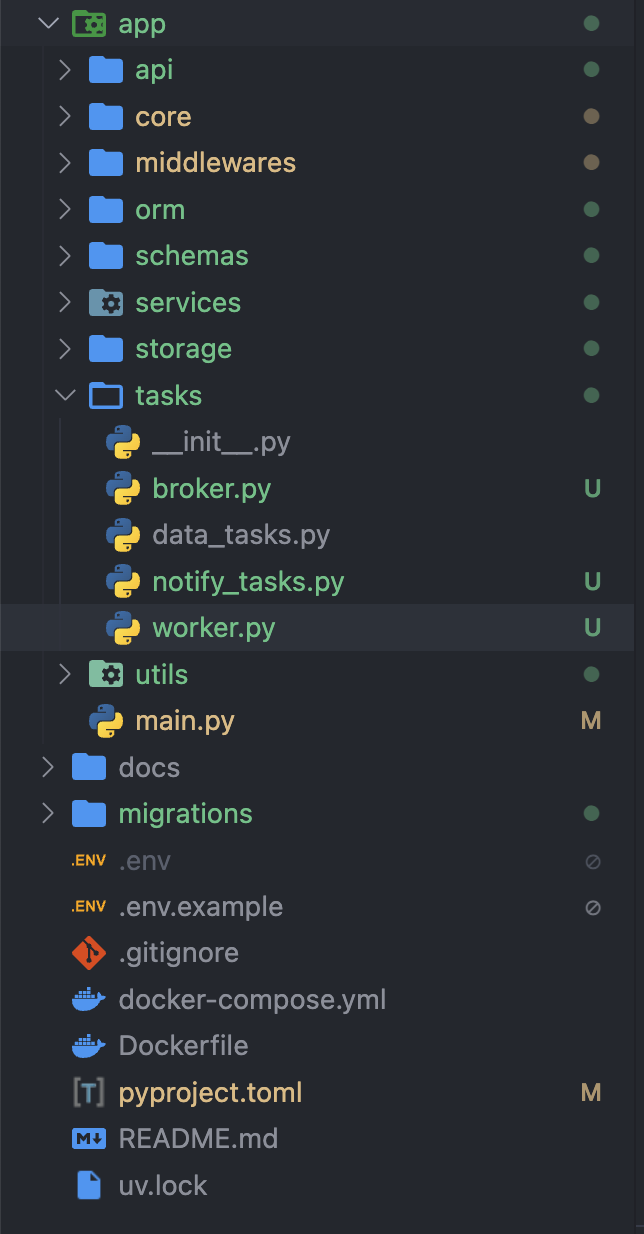Click the green status dot beside core

tap(591, 116)
